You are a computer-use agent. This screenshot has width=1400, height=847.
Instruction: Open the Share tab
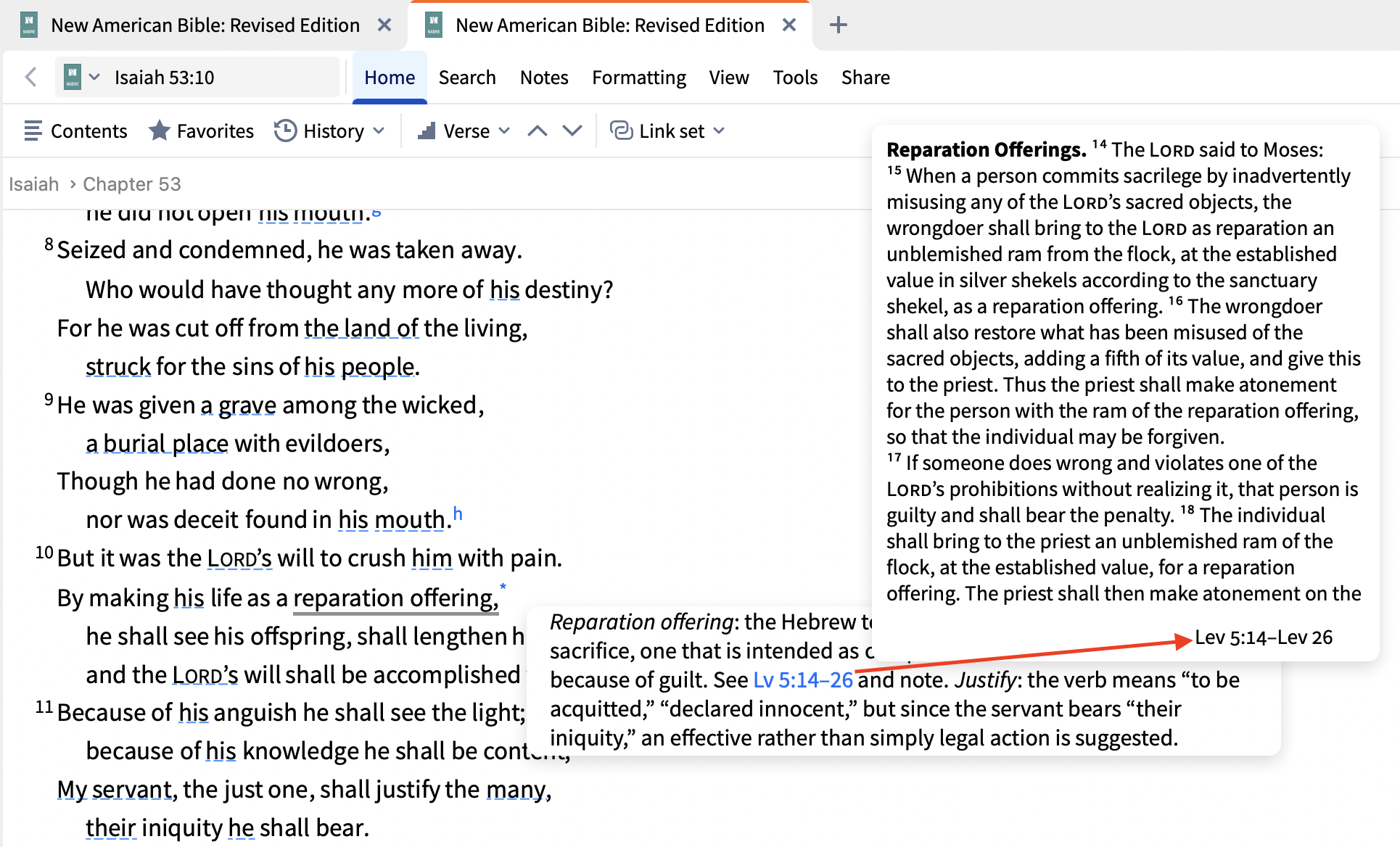point(865,77)
